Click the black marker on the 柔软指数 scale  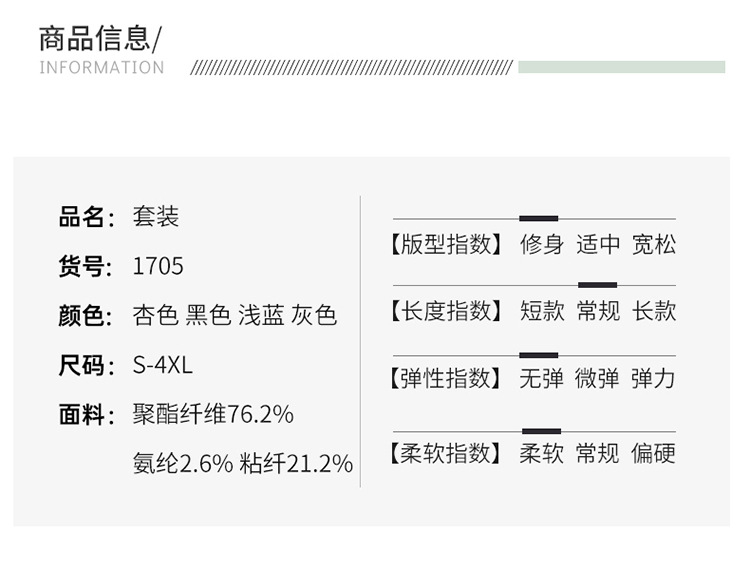pos(541,430)
